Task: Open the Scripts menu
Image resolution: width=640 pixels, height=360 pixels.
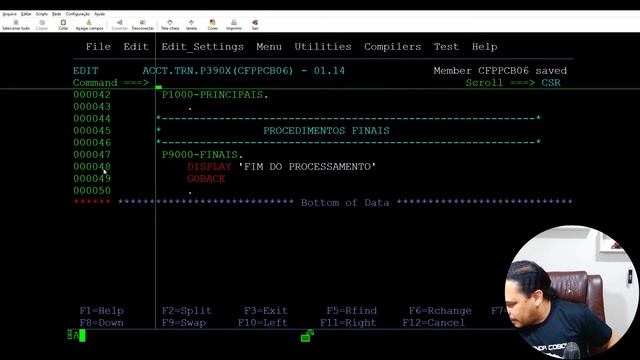Action: coord(42,14)
